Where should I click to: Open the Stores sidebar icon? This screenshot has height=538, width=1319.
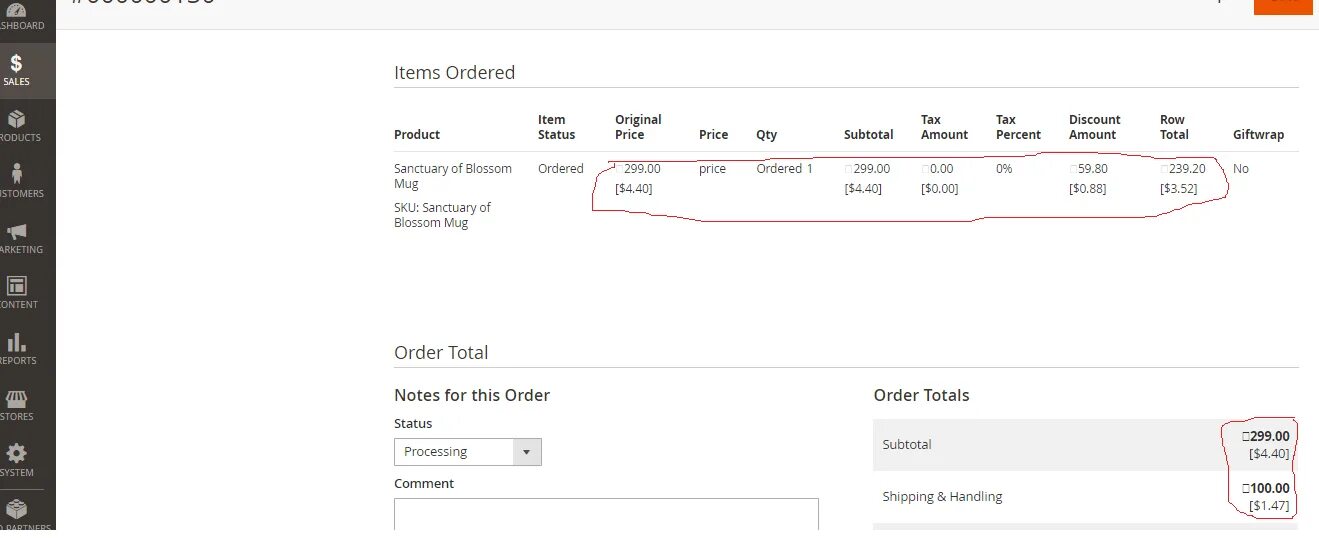(17, 400)
